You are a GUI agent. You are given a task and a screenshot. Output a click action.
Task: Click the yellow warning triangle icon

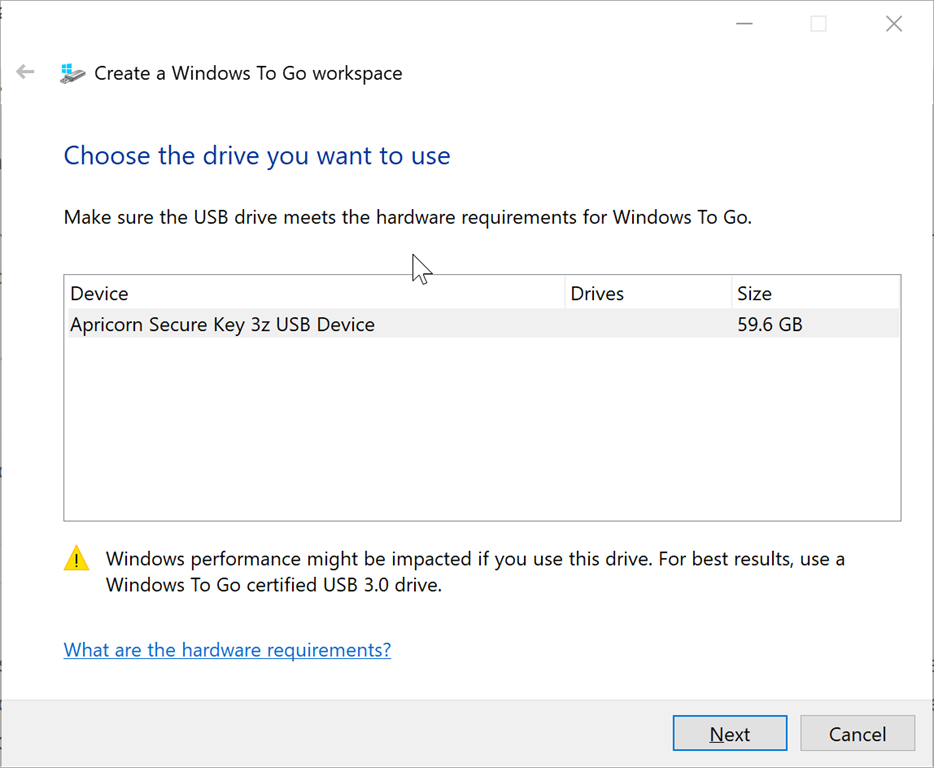[77, 559]
